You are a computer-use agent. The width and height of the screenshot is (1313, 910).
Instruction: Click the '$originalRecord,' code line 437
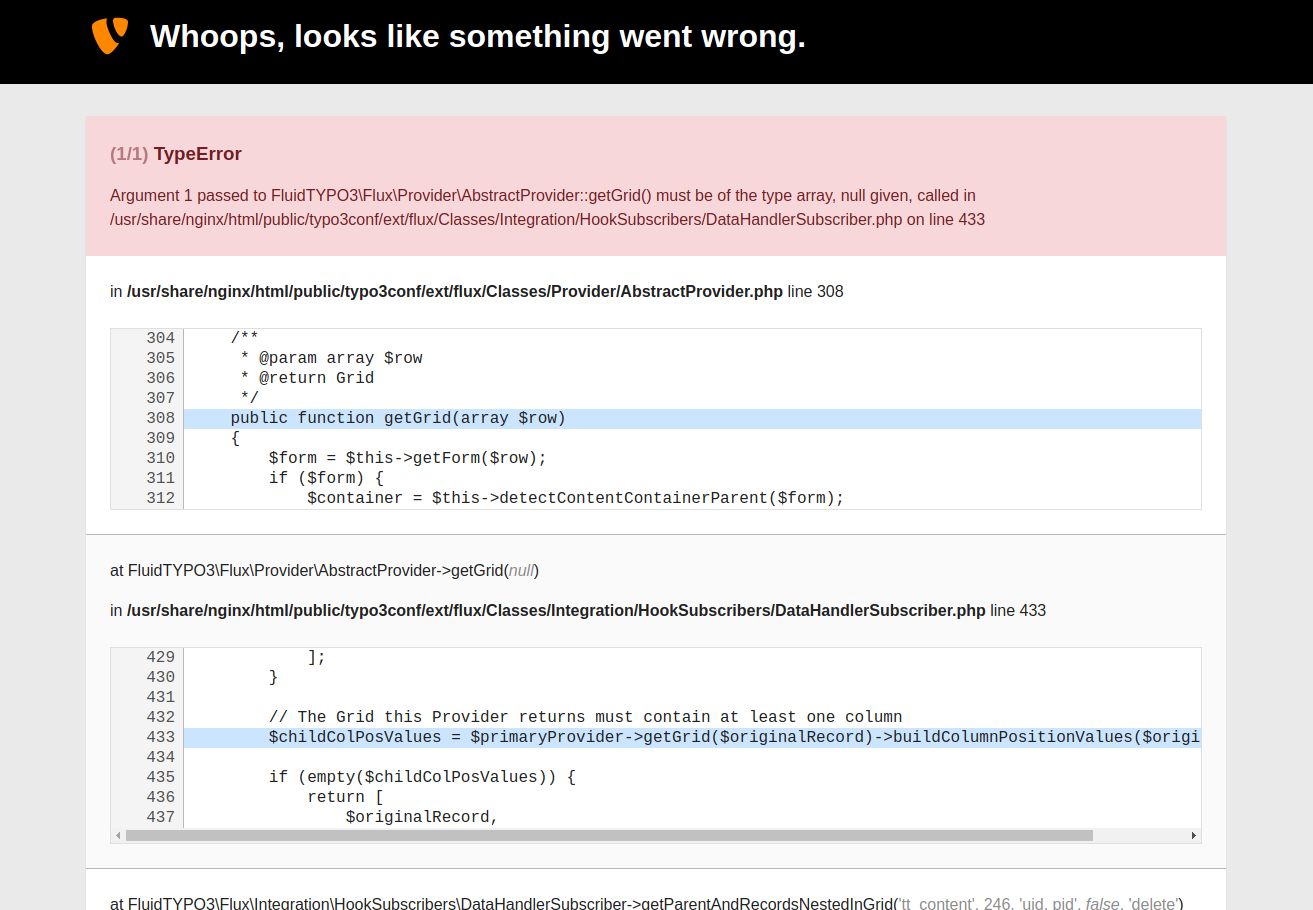tap(422, 817)
